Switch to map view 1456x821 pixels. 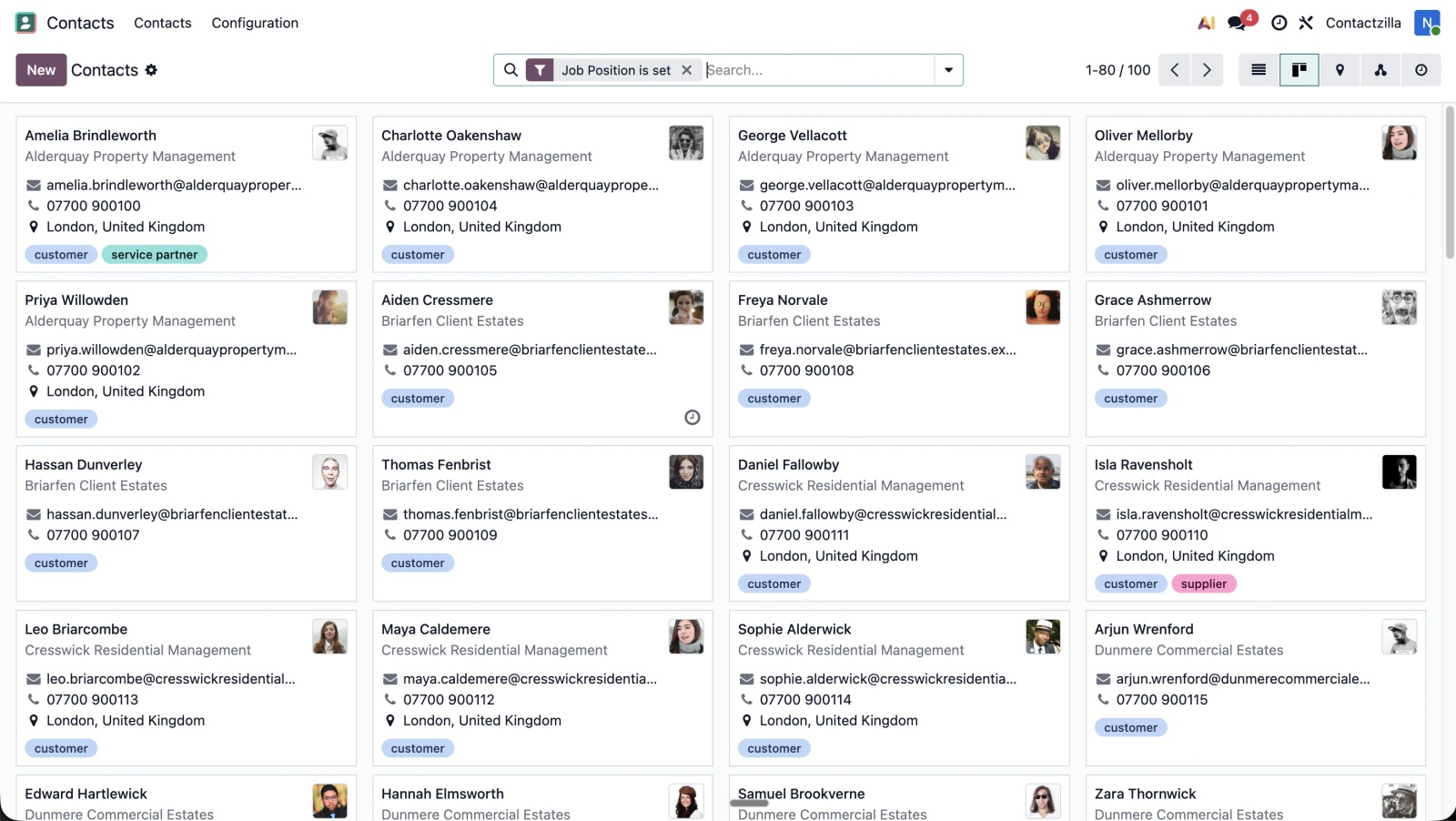[x=1340, y=70]
